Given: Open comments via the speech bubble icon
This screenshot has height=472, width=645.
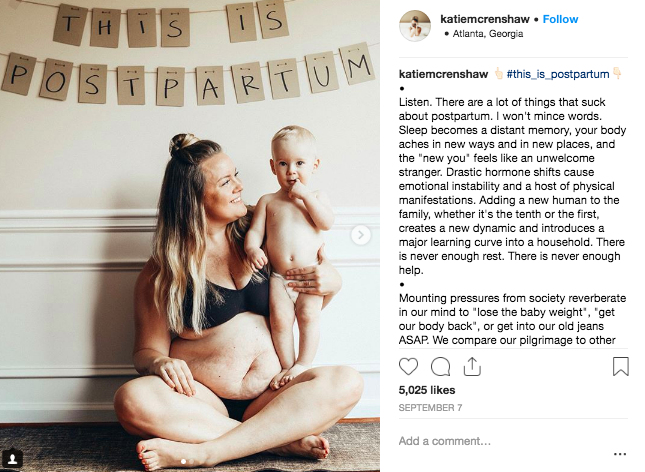Looking at the screenshot, I should pyautogui.click(x=440, y=366).
